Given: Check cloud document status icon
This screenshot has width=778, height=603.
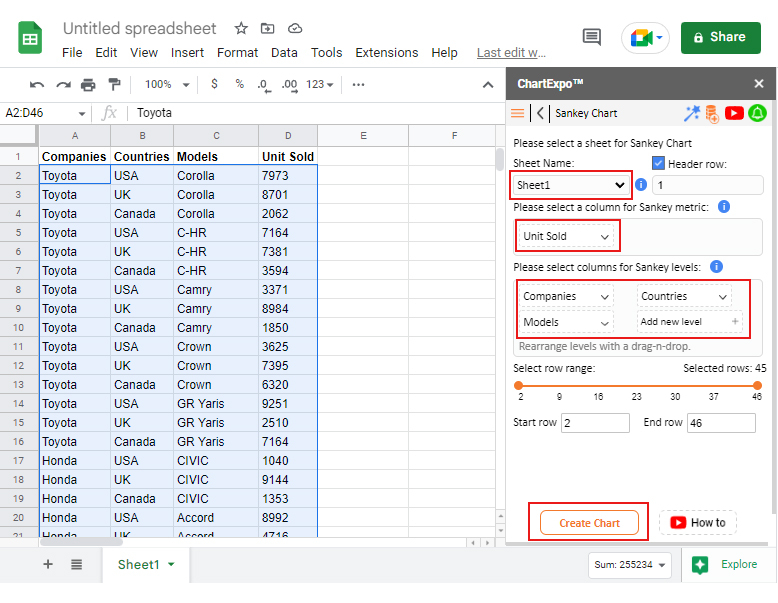Looking at the screenshot, I should point(295,28).
